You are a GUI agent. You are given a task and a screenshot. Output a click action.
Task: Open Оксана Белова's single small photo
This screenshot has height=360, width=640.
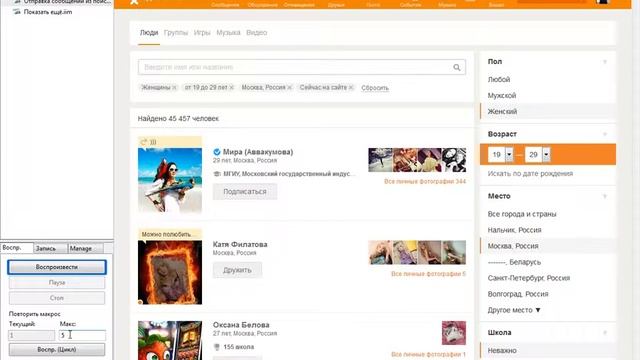point(453,333)
